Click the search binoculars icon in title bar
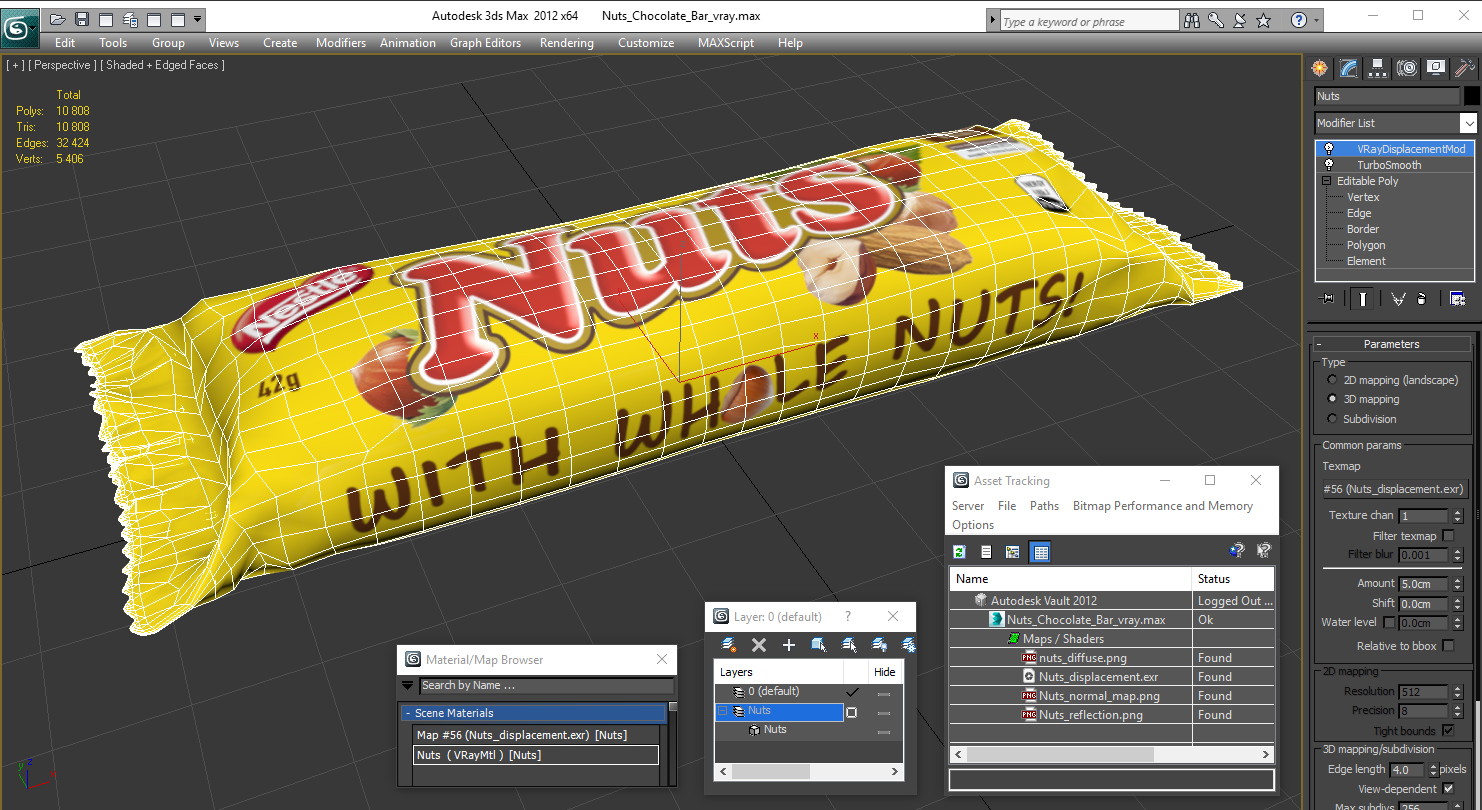 [x=1191, y=20]
